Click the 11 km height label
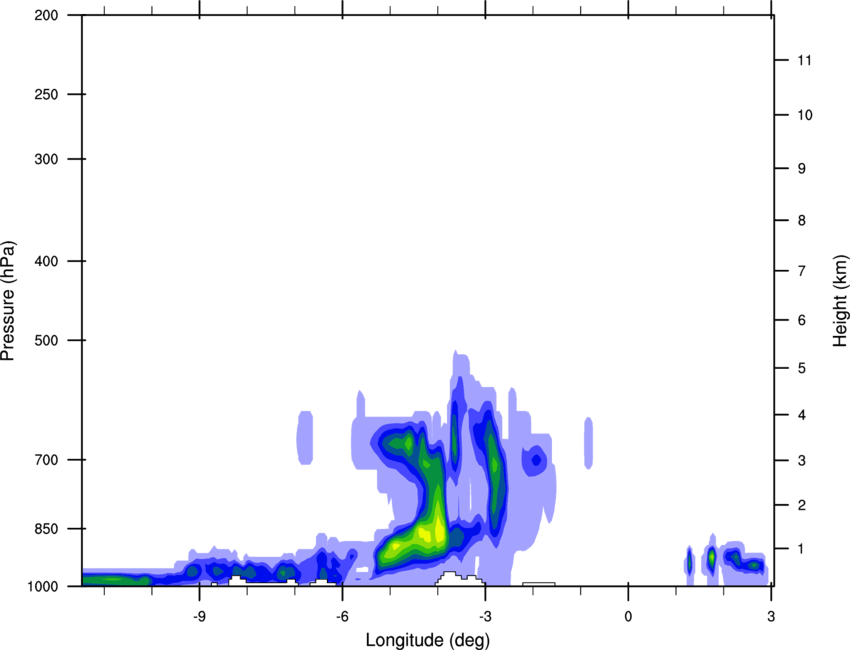Screen dimensions: 850x650 [x=804, y=60]
